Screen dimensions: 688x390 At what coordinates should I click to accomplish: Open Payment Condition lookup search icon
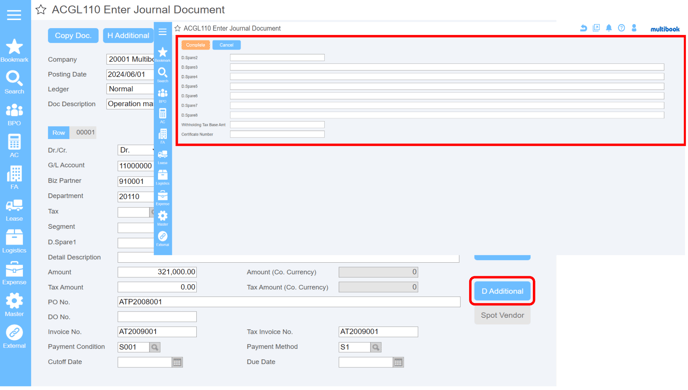coord(154,347)
